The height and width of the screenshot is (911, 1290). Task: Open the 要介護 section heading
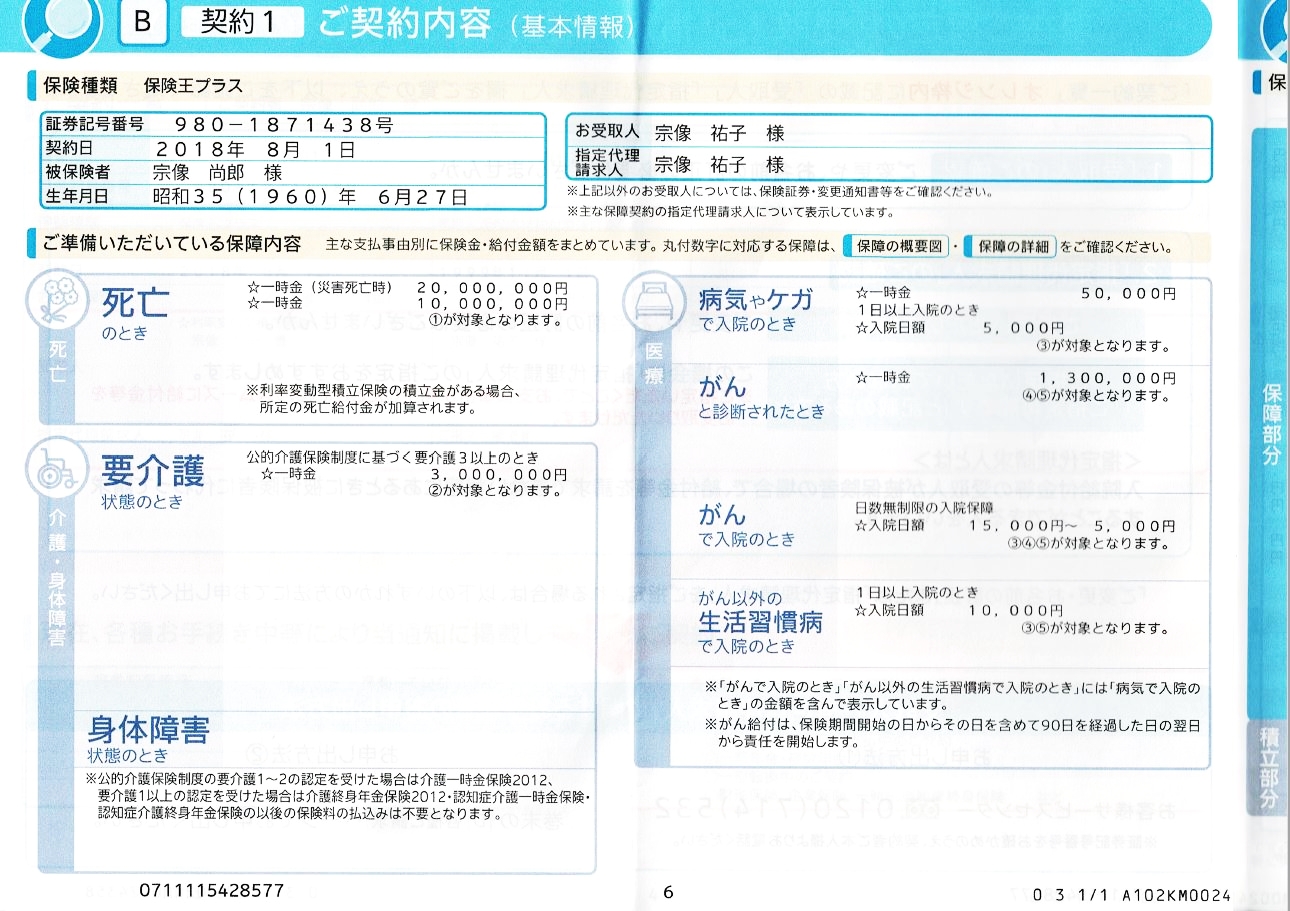[x=152, y=471]
